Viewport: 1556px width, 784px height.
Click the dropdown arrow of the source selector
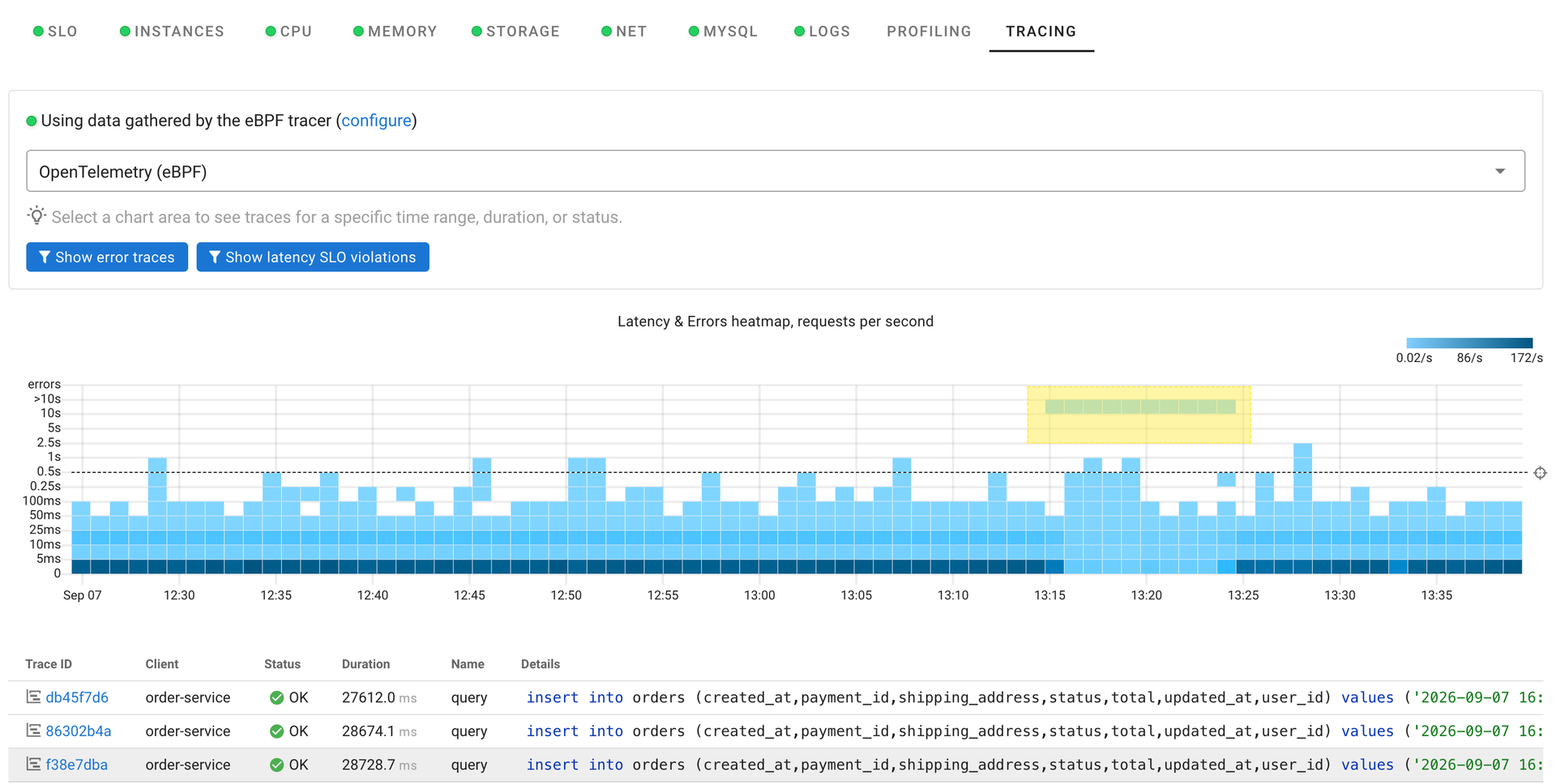pos(1500,172)
